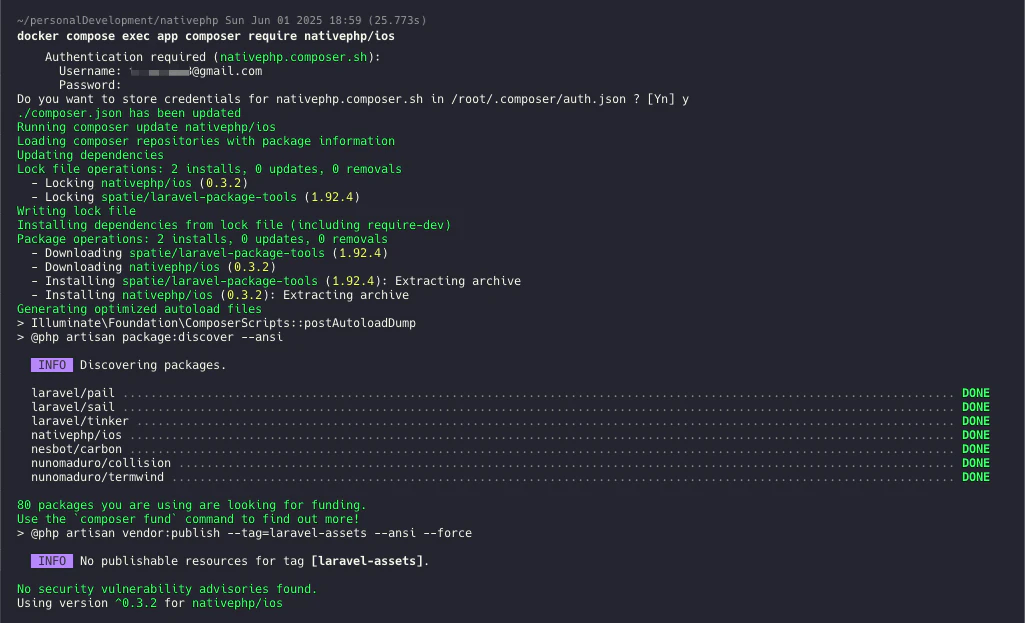1025x623 pixels.
Task: Click DONE status for laravel/pail
Action: pos(975,394)
